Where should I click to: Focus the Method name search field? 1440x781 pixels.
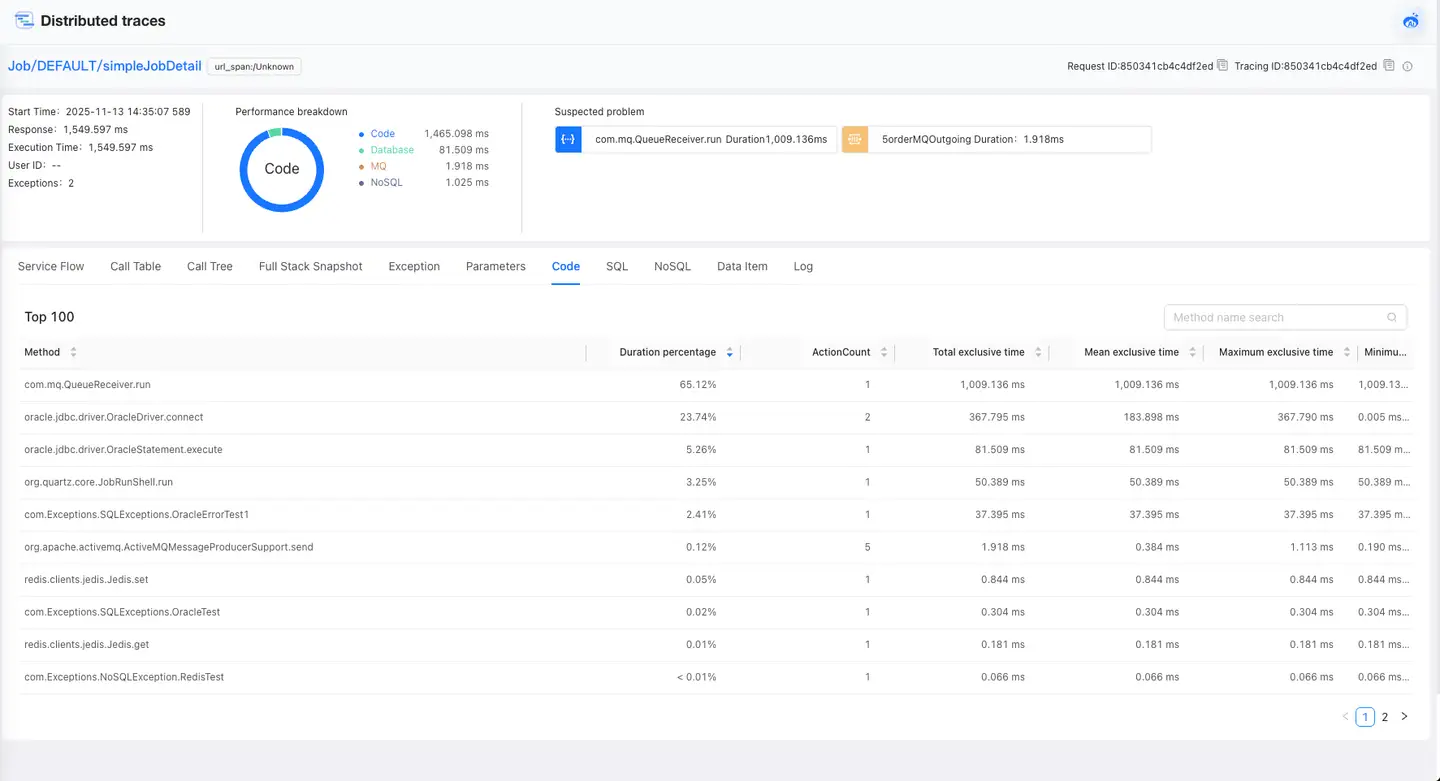[x=1275, y=318]
